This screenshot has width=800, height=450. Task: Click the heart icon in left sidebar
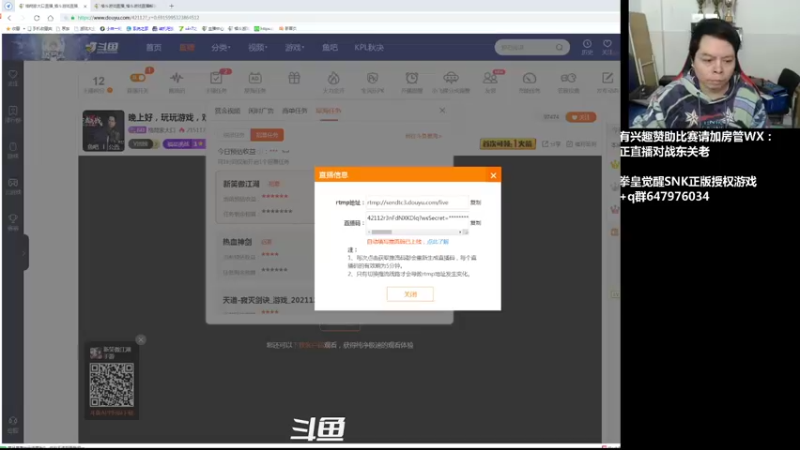(13, 74)
